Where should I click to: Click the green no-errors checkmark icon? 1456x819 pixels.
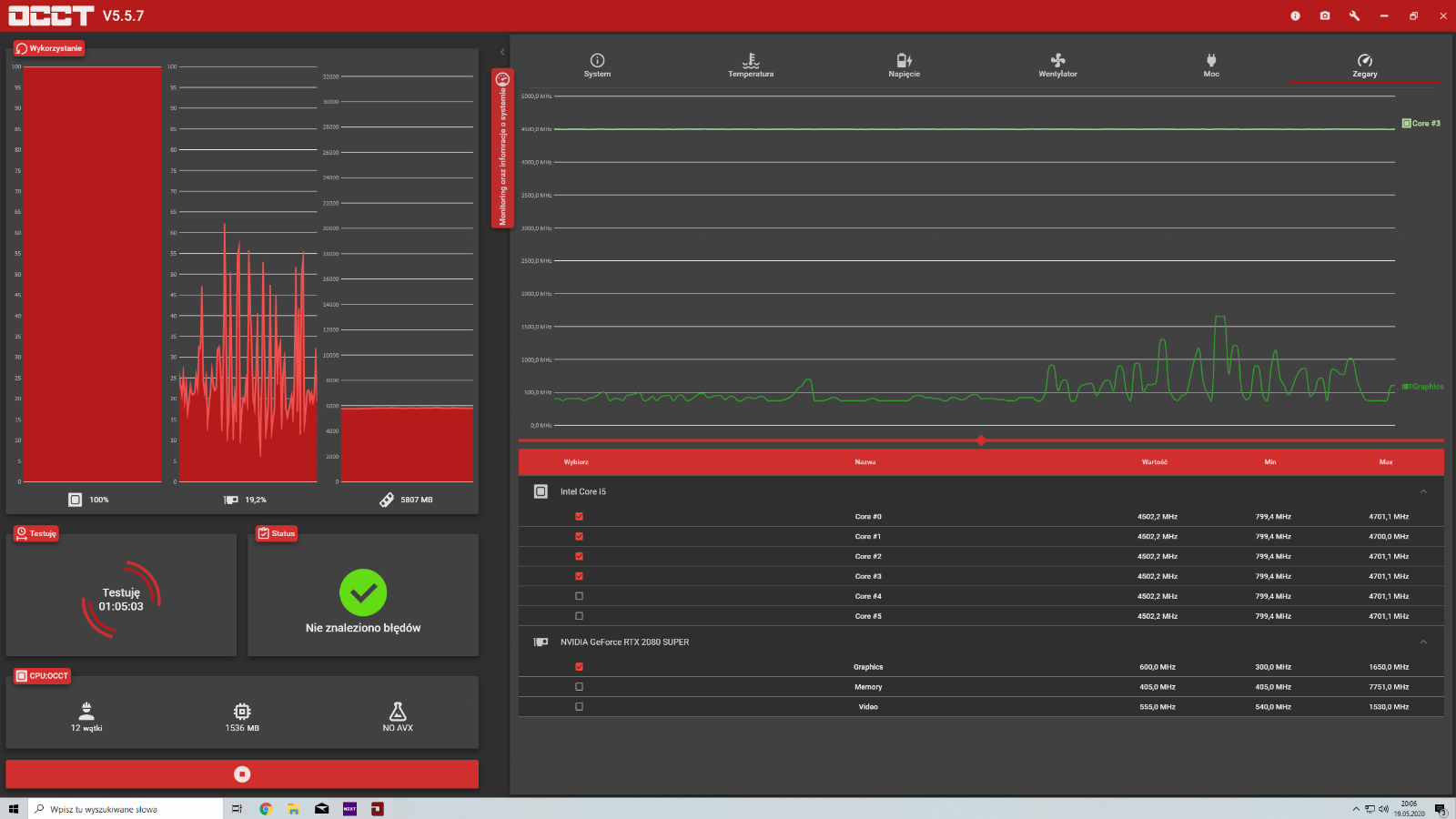[x=363, y=593]
